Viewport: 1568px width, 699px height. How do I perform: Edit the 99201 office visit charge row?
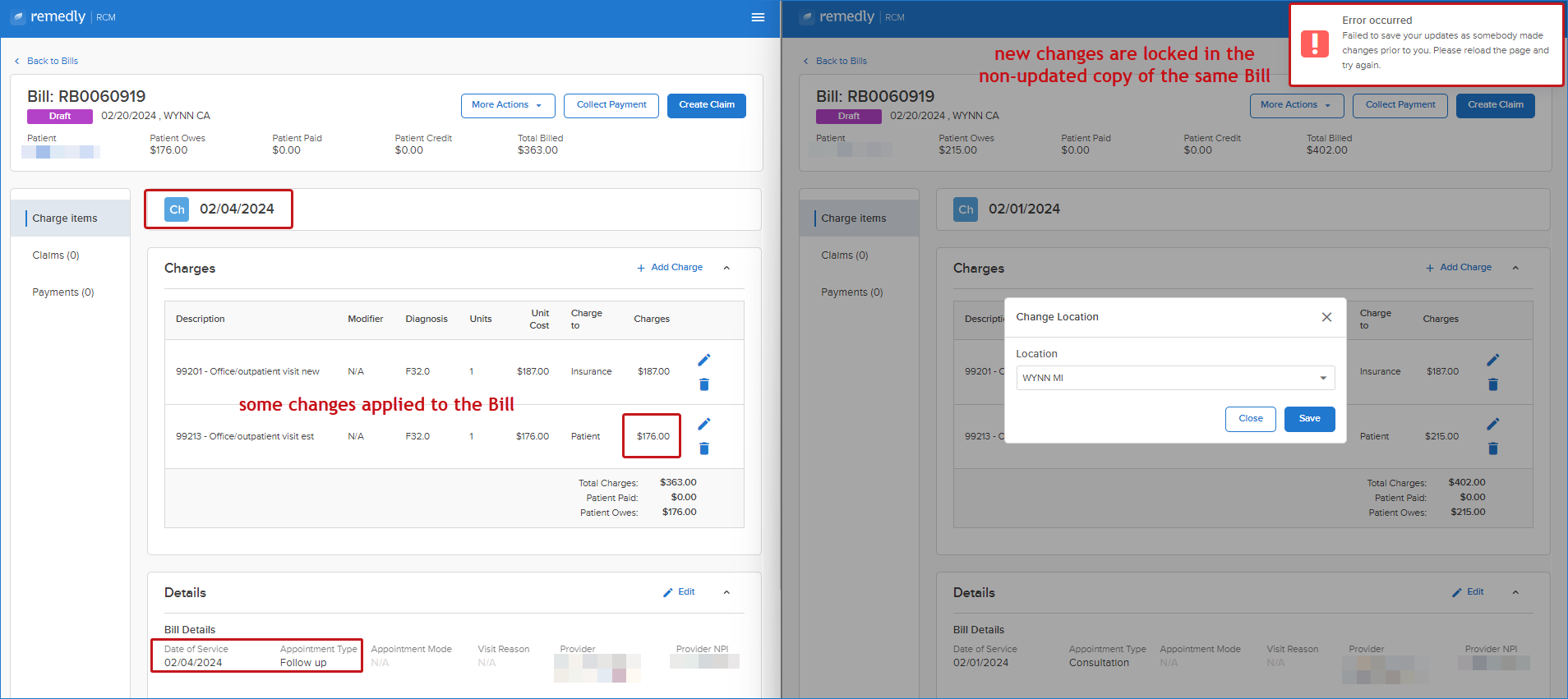(x=704, y=360)
